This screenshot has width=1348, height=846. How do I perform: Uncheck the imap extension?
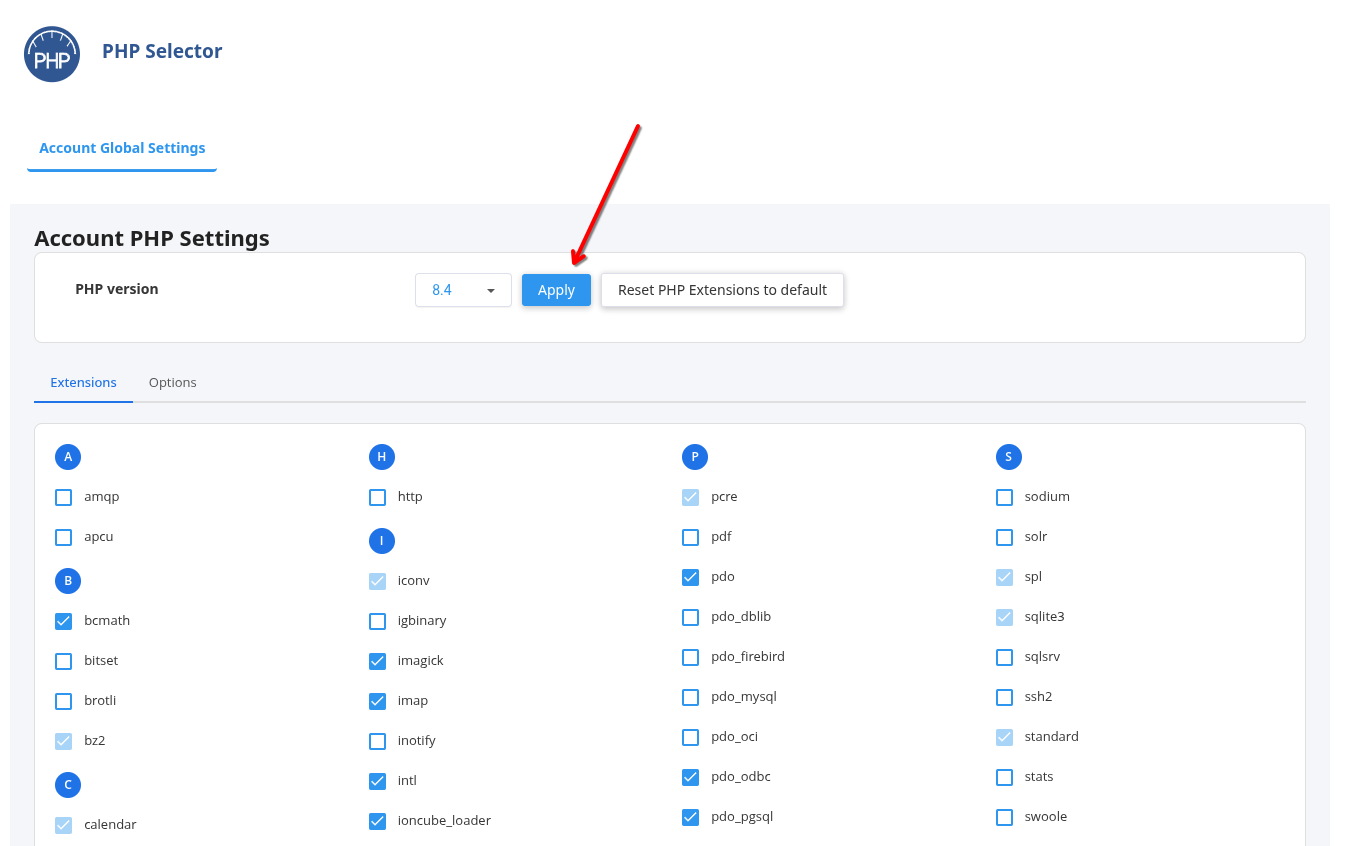pyautogui.click(x=378, y=701)
